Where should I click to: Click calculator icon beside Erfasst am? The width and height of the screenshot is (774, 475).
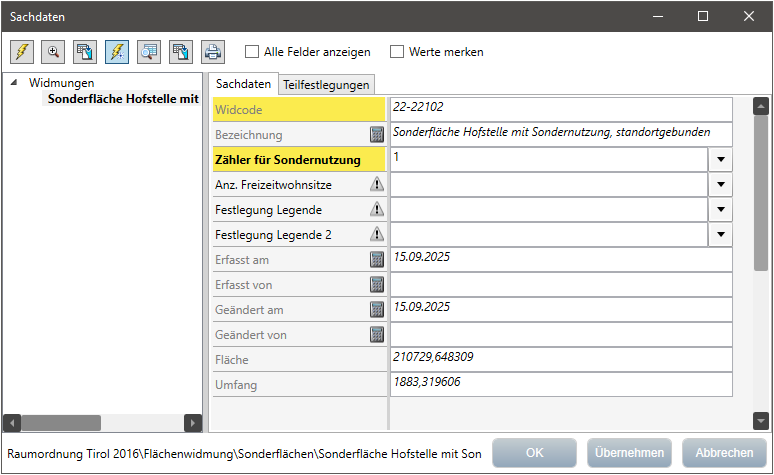click(x=377, y=259)
